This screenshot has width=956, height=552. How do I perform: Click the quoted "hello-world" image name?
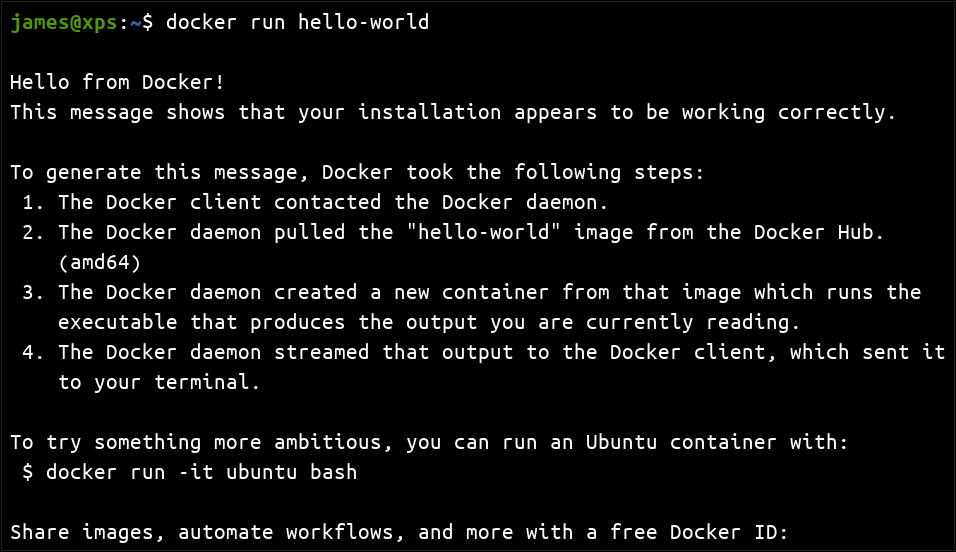(x=483, y=232)
